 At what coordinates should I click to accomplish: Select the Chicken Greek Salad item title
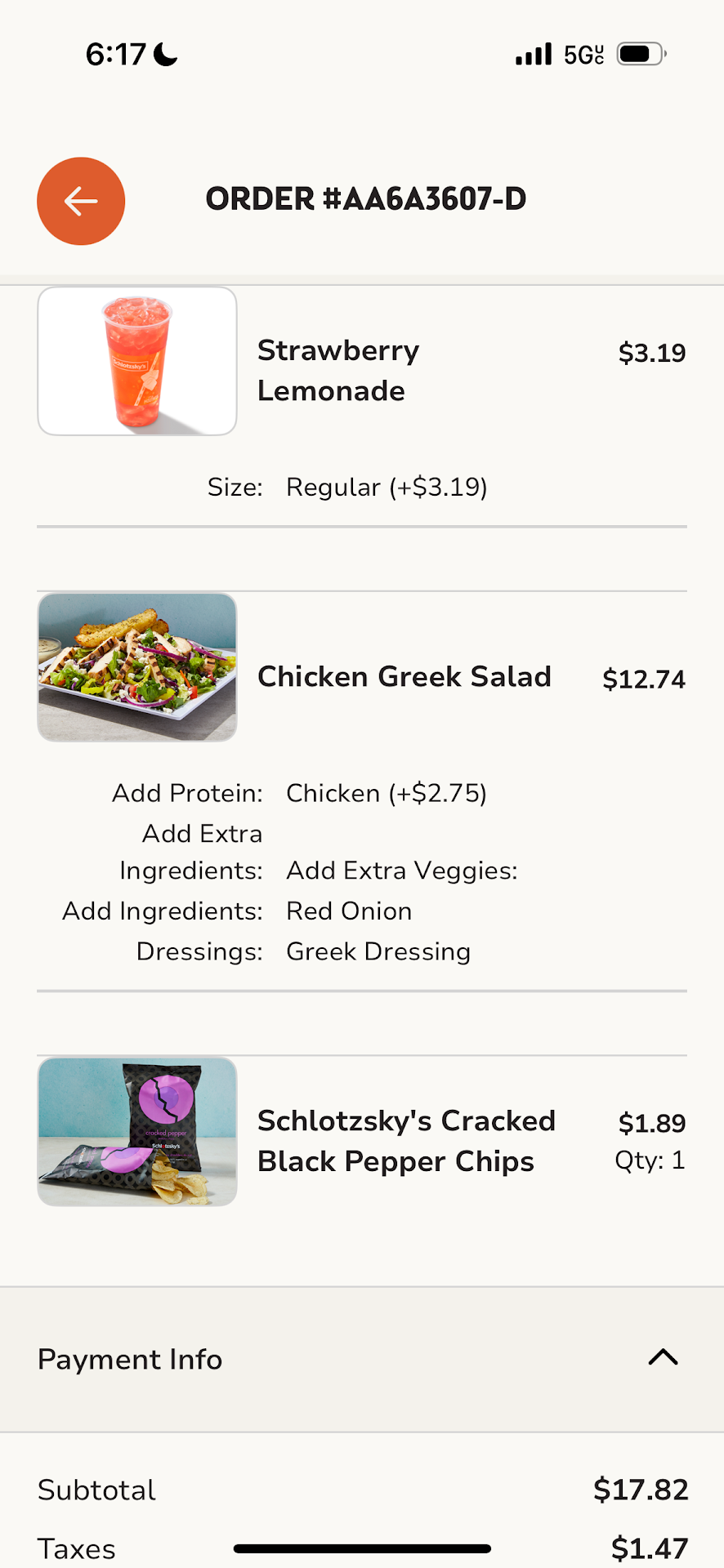[x=404, y=677]
